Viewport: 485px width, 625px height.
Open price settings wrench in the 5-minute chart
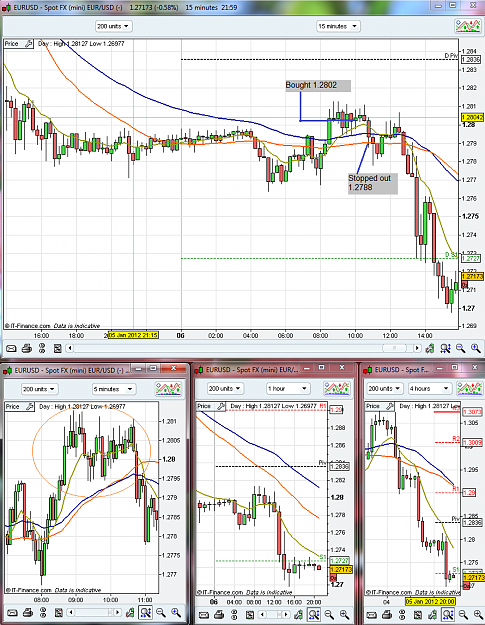point(29,407)
